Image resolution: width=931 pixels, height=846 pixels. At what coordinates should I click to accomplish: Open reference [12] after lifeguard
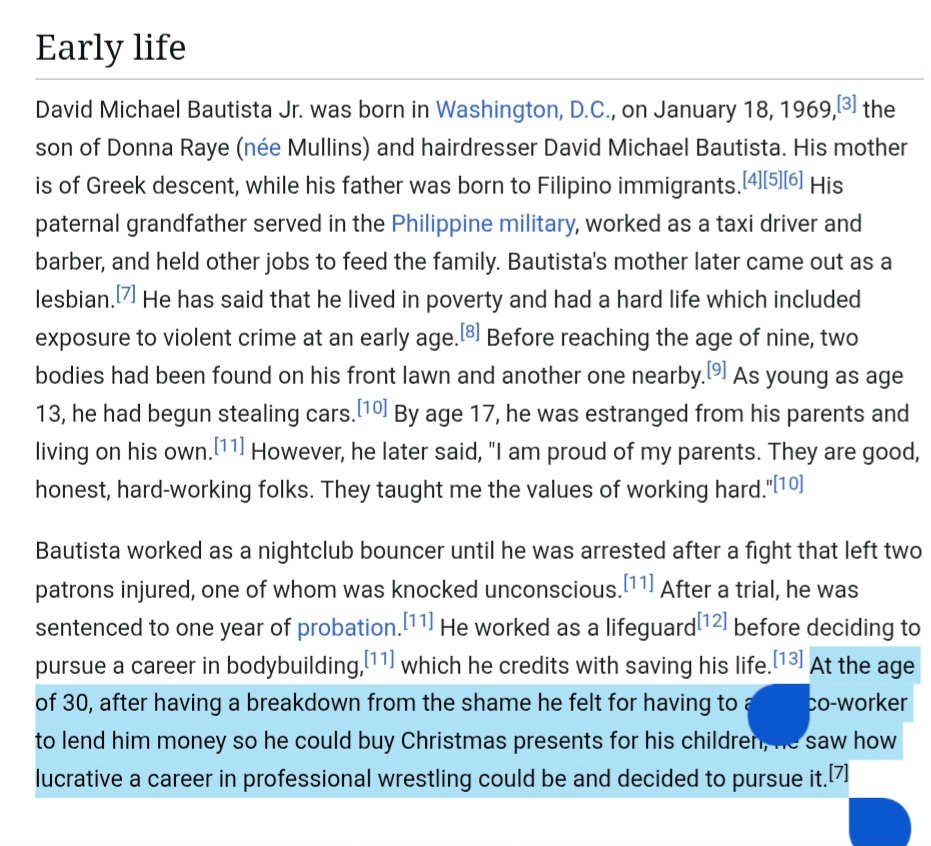pyautogui.click(x=712, y=622)
